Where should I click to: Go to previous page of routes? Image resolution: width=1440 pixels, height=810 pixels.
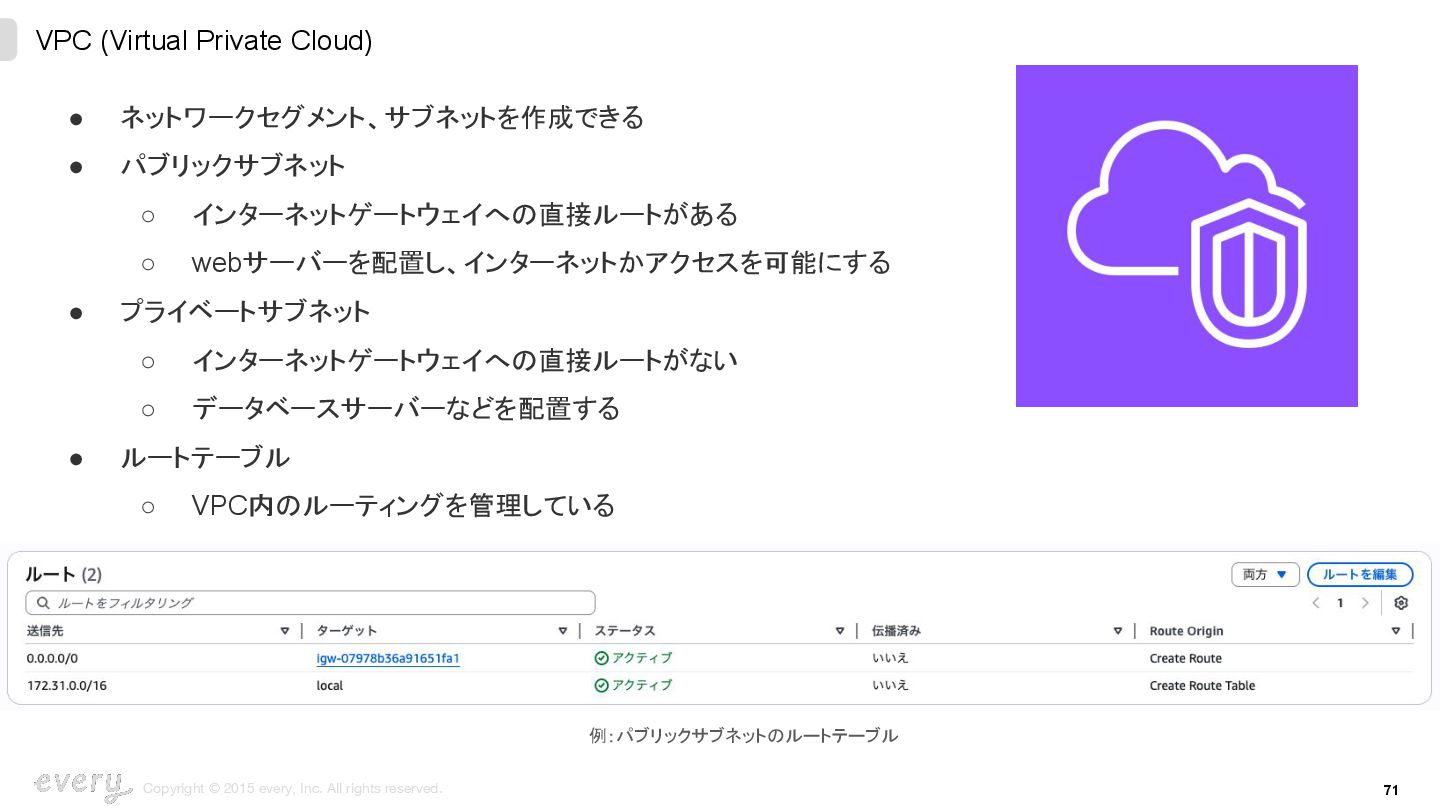tap(1316, 603)
